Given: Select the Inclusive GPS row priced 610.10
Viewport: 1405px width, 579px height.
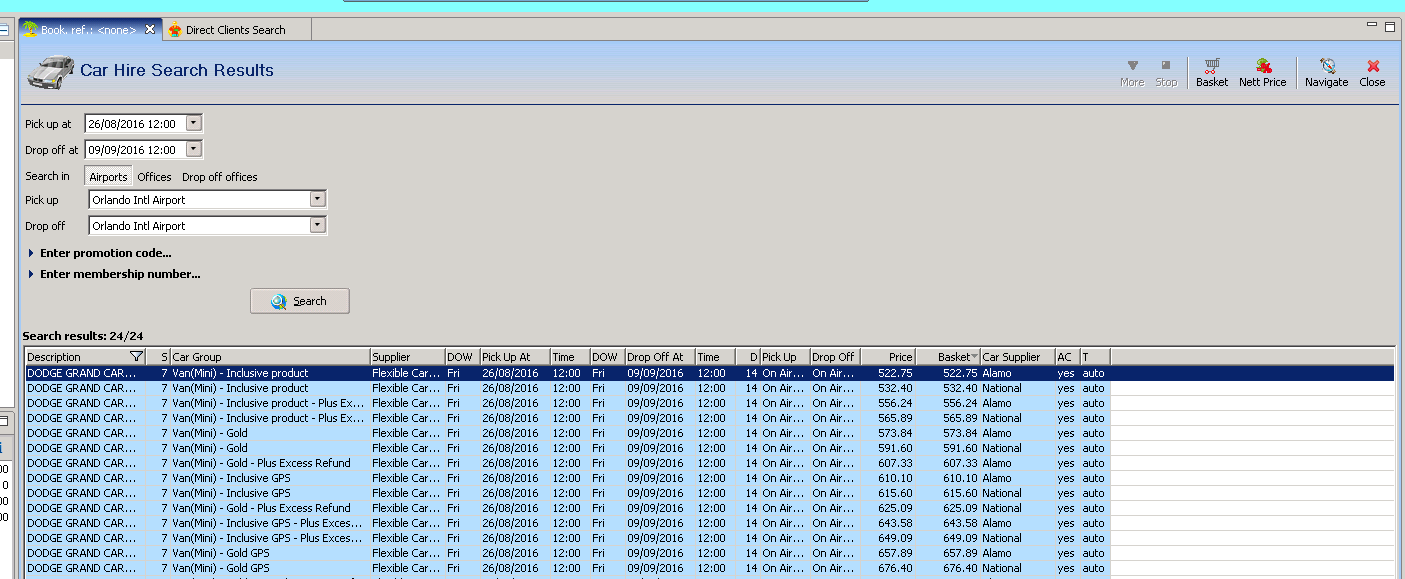Looking at the screenshot, I should click(709, 478).
